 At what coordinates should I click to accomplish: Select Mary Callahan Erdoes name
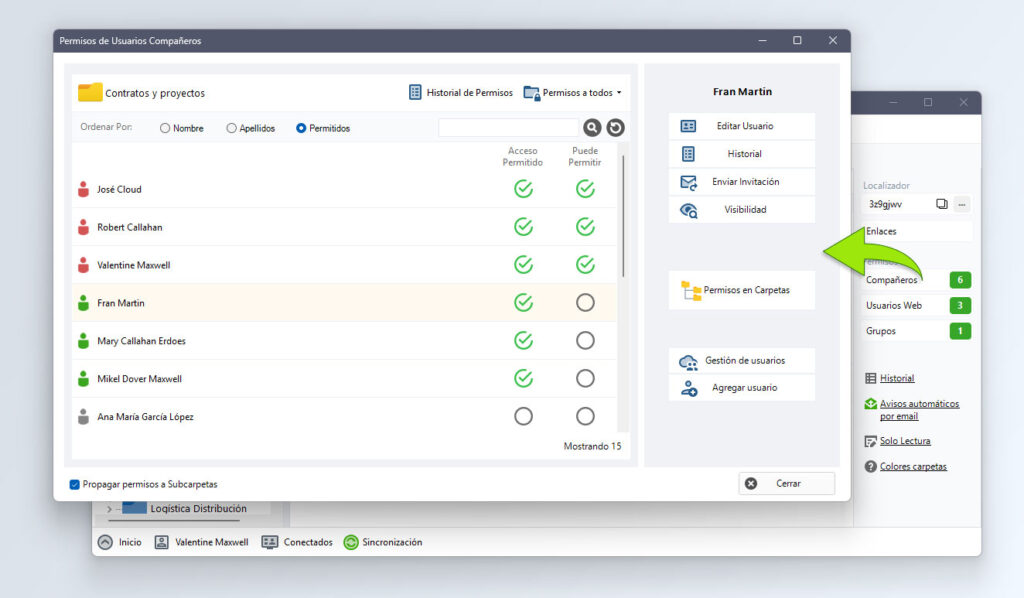pos(141,341)
